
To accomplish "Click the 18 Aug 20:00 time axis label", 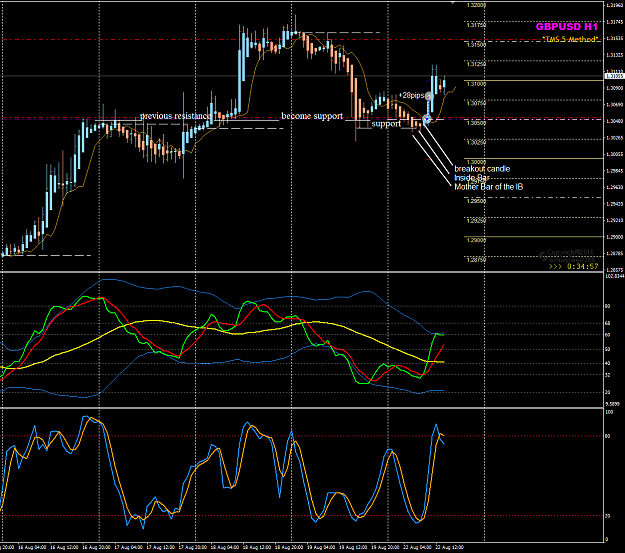I will [289, 547].
